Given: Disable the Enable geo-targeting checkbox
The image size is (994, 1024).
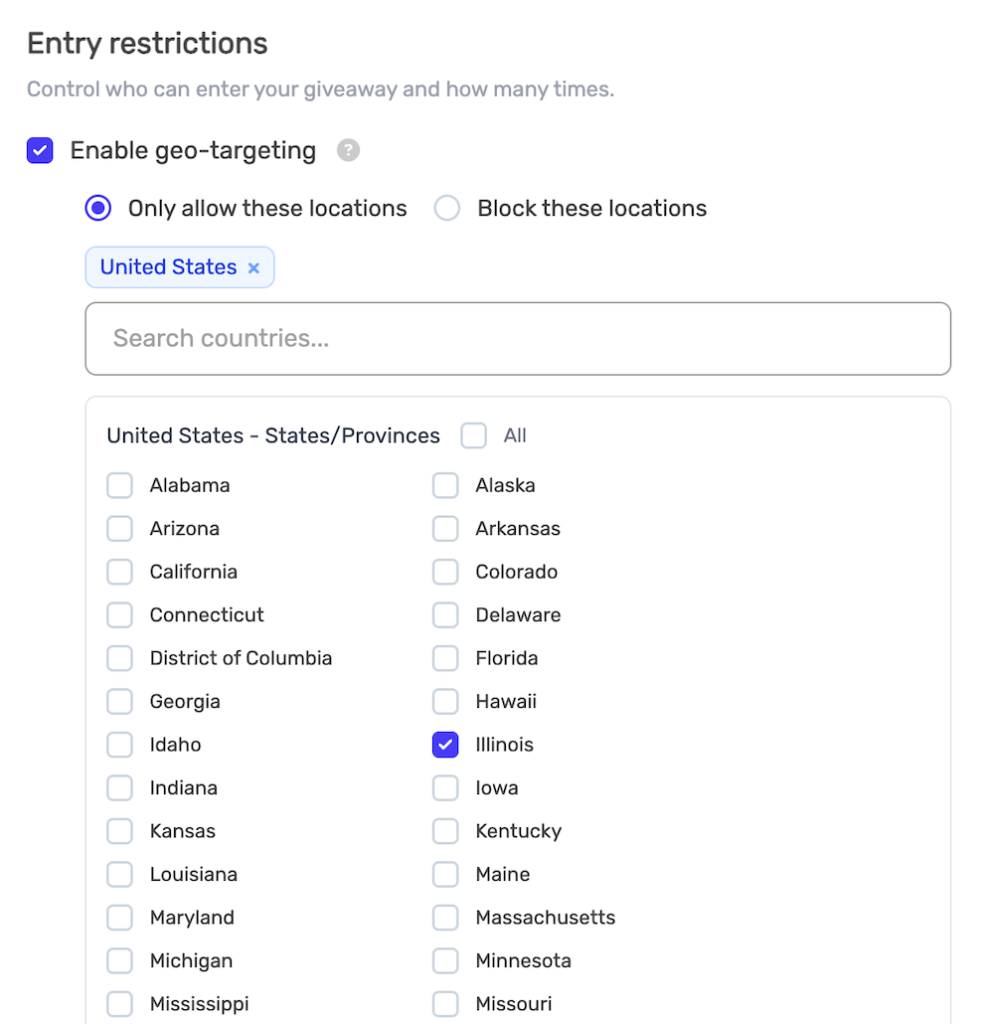Looking at the screenshot, I should (40, 151).
